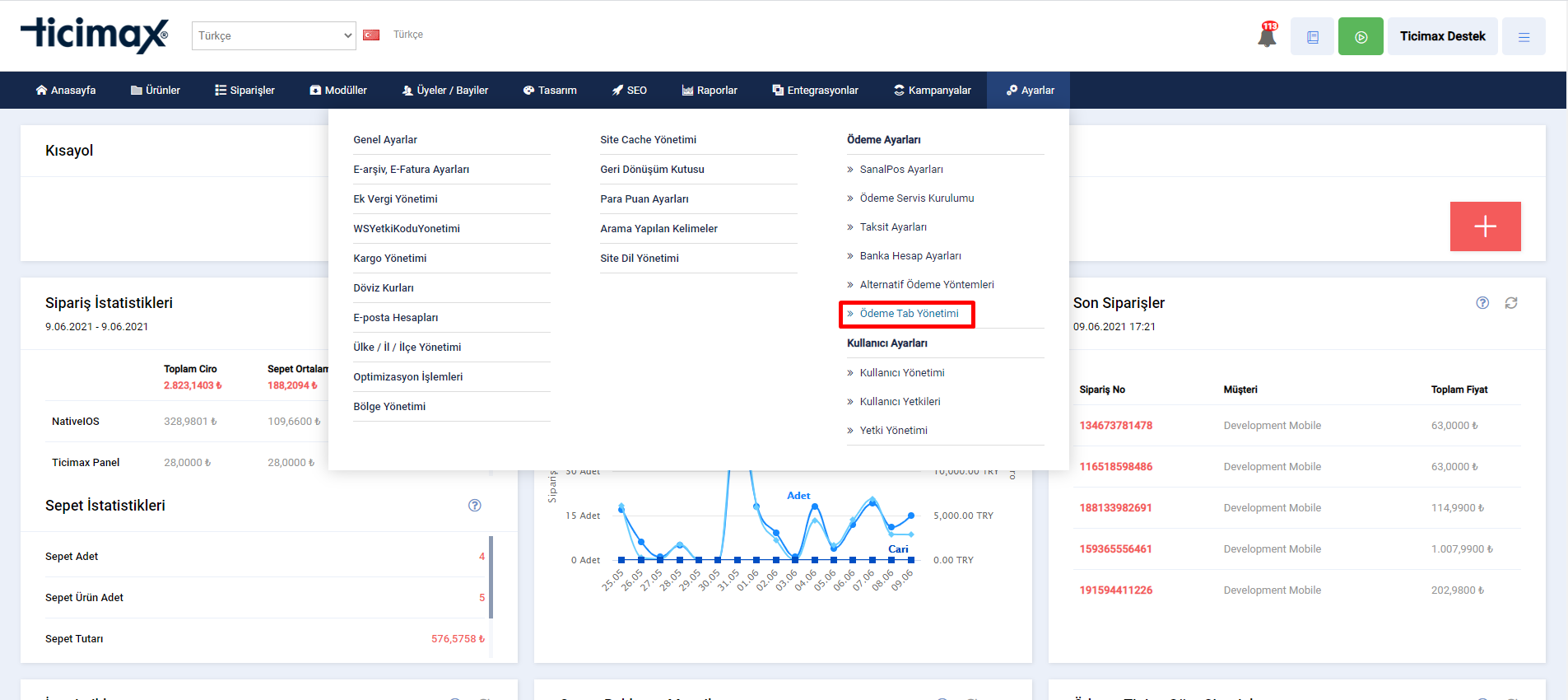Image resolution: width=1568 pixels, height=700 pixels.
Task: Click the green play video button
Action: 1361,36
